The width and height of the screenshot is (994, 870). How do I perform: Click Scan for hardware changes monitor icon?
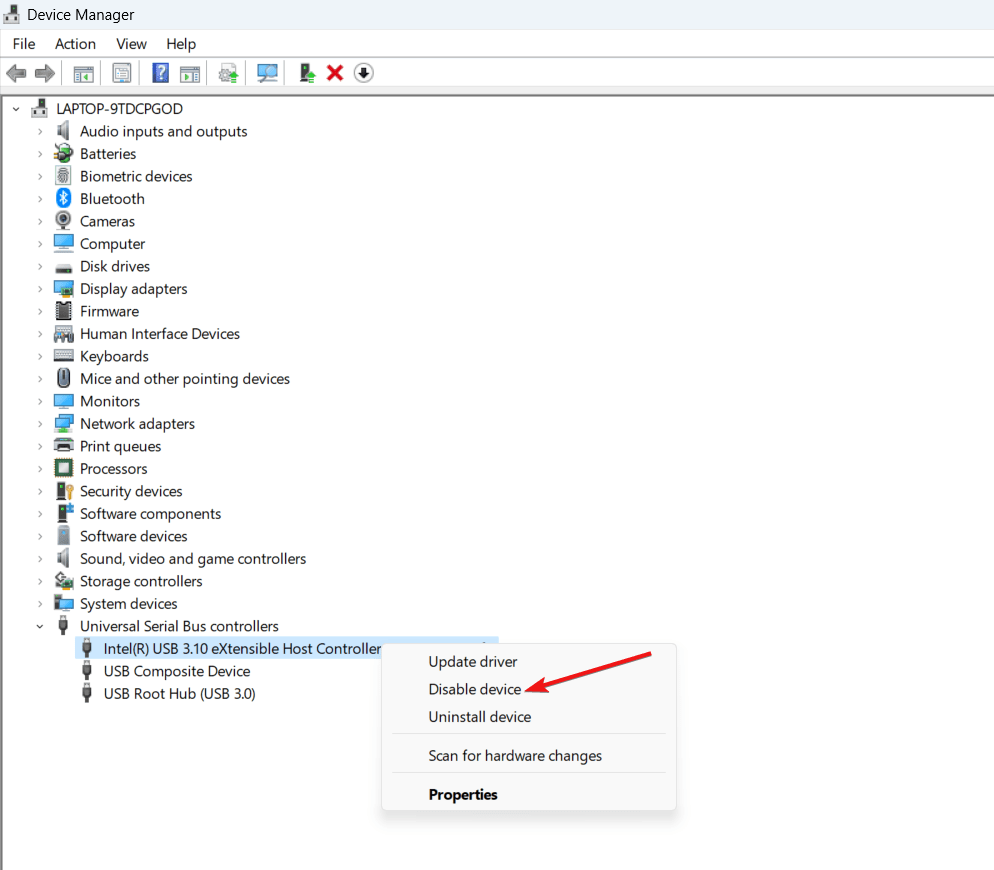point(267,74)
